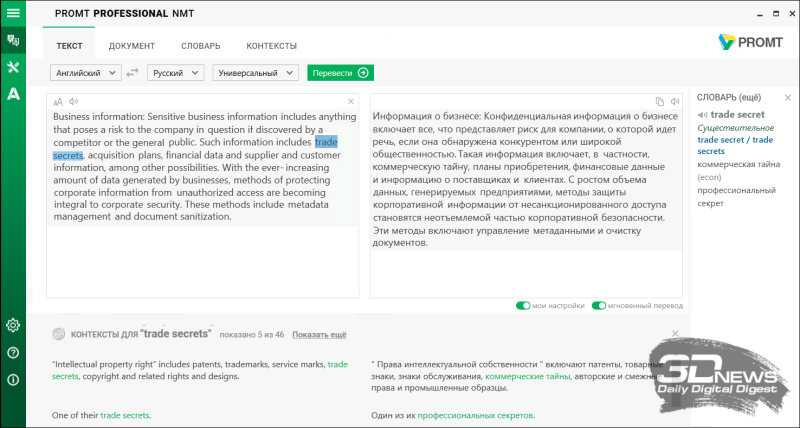The image size is (800, 428).
Task: Play pronunciation of 'trade secret' in dictionary
Action: [702, 114]
